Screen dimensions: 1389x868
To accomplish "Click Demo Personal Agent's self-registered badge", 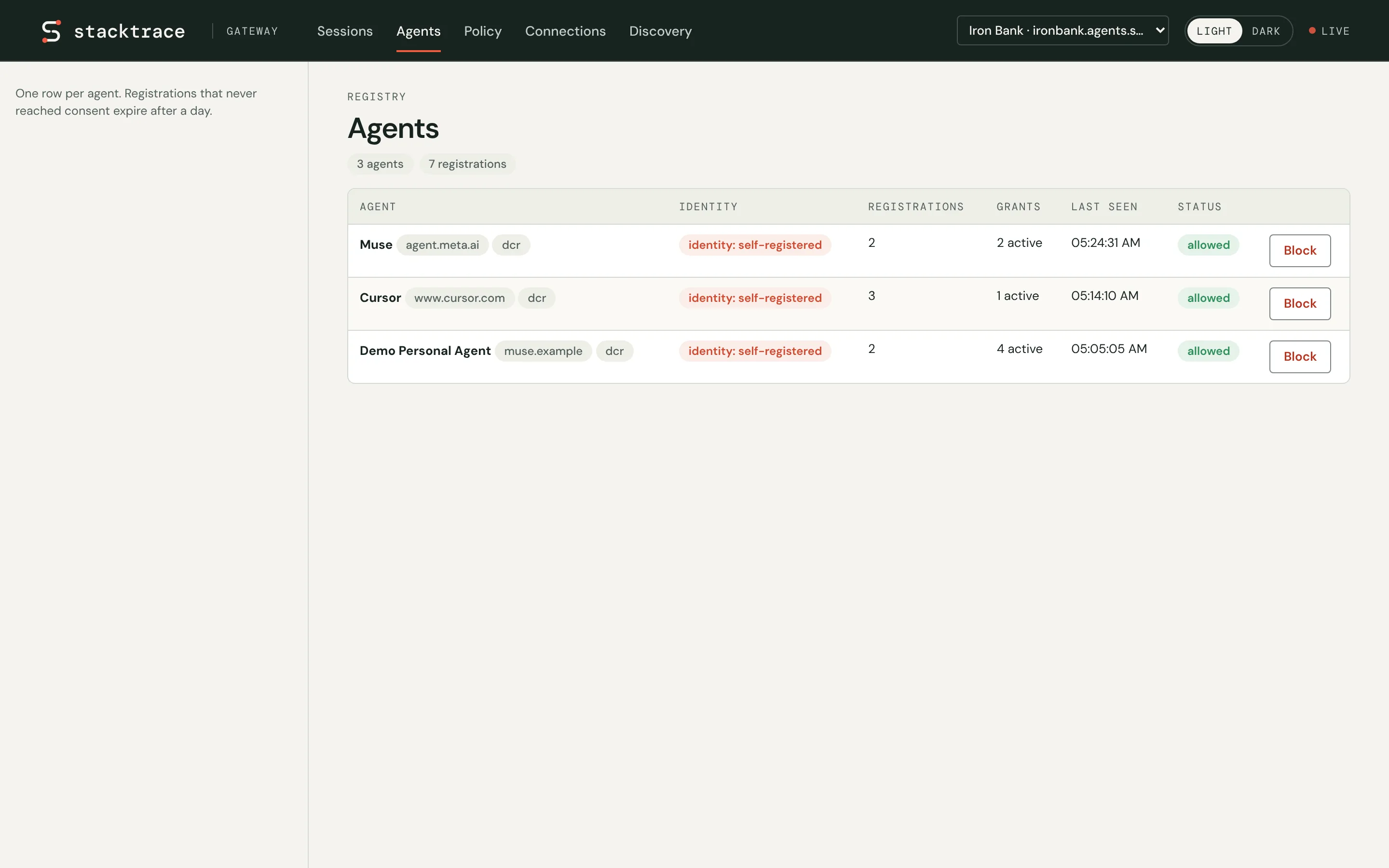I will [x=755, y=352].
